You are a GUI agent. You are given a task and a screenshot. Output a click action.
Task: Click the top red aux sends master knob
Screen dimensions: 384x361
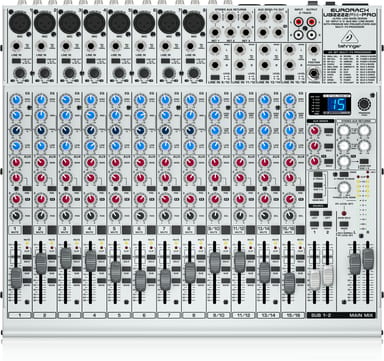[314, 131]
